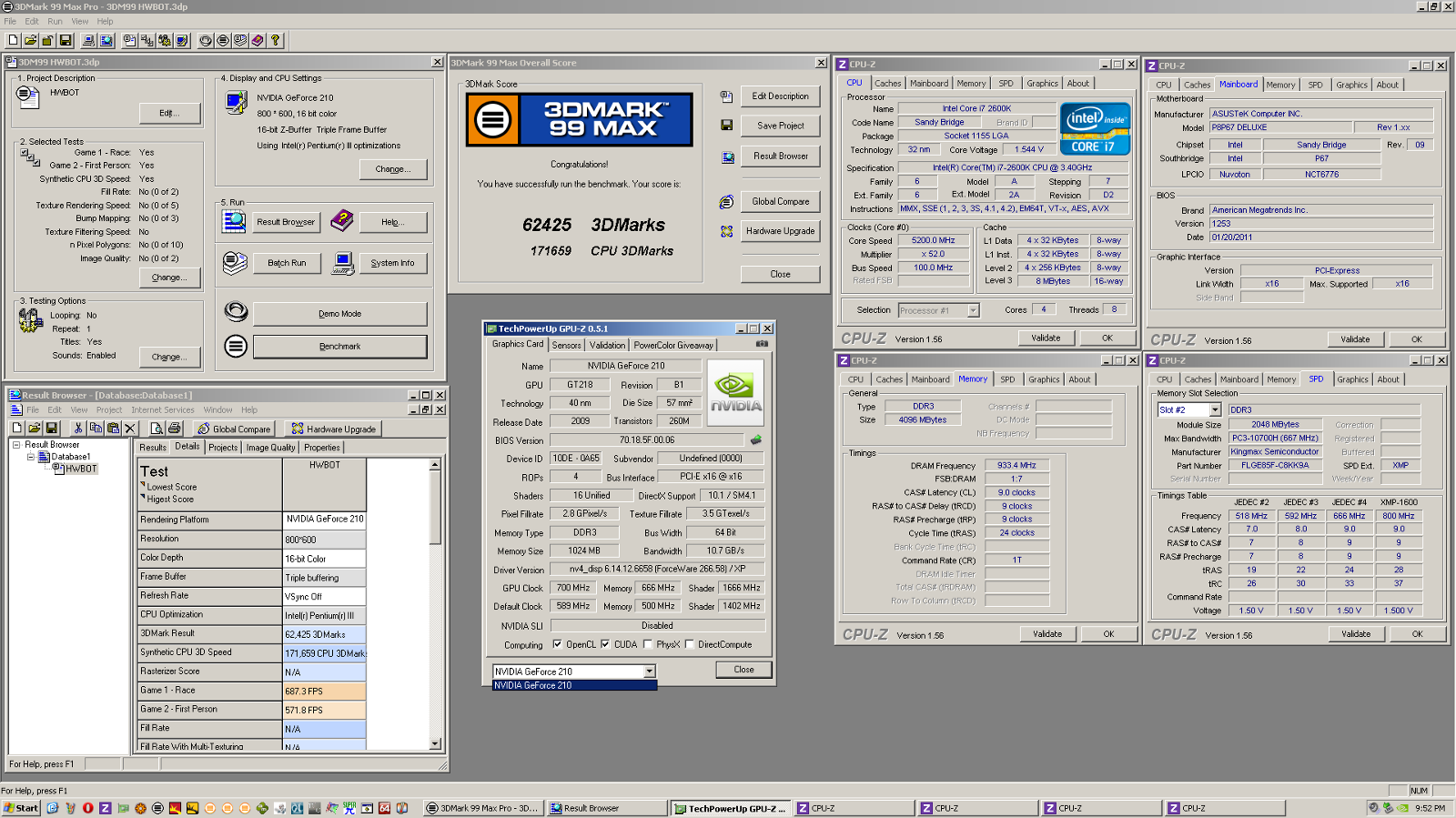
Task: Toggle OpenCL checkbox in GPU-Z
Action: [x=557, y=644]
